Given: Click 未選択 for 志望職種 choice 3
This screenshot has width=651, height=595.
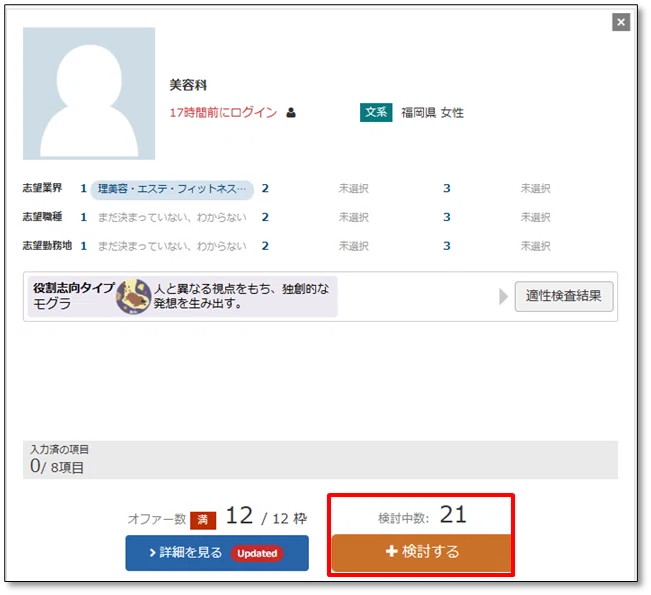Looking at the screenshot, I should coord(535,217).
